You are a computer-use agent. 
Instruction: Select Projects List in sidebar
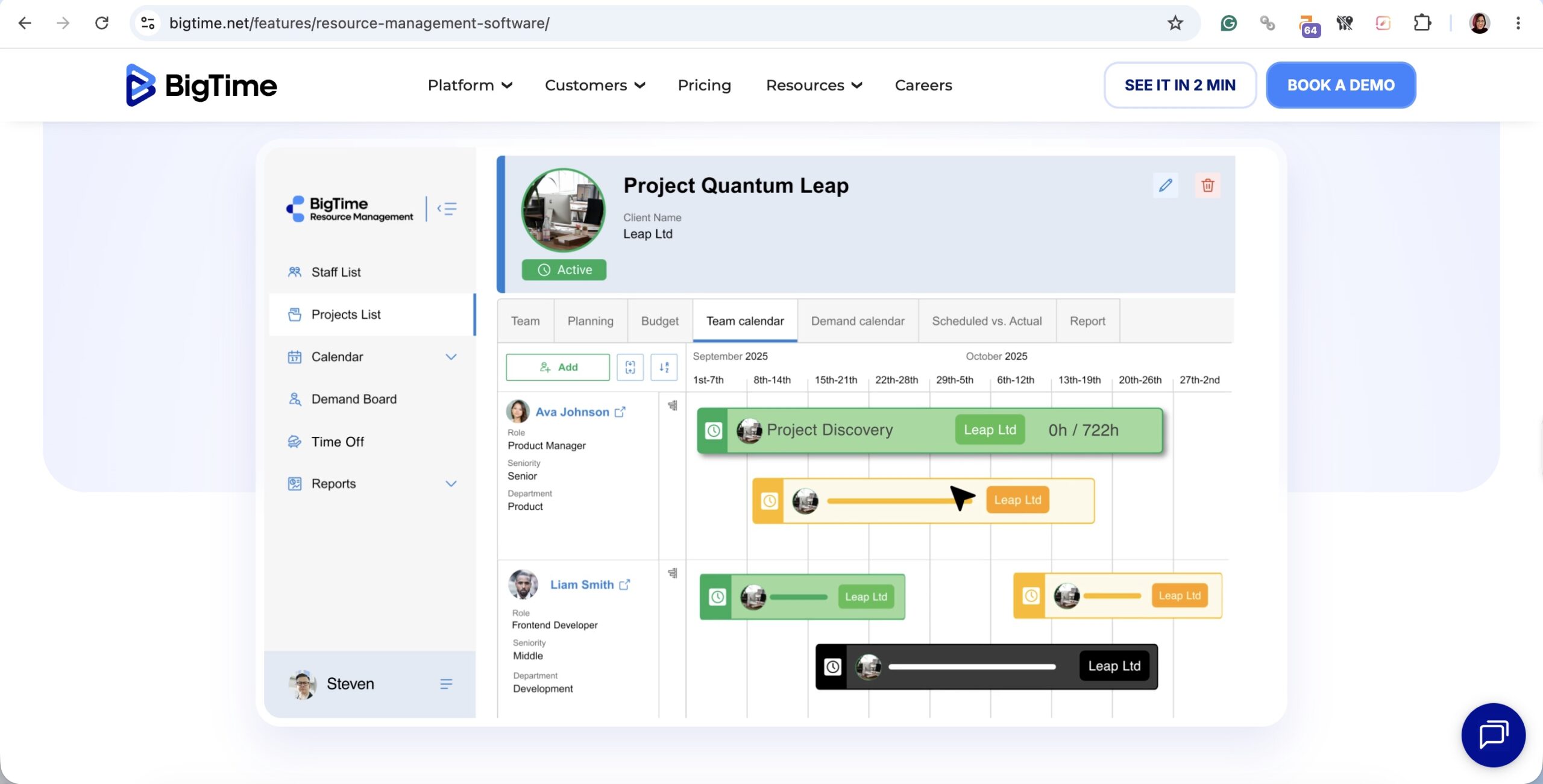372,315
